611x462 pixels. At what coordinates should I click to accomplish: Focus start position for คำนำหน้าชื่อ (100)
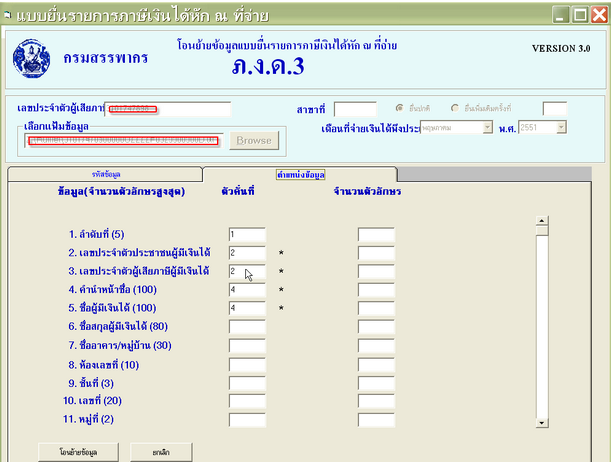click(247, 290)
